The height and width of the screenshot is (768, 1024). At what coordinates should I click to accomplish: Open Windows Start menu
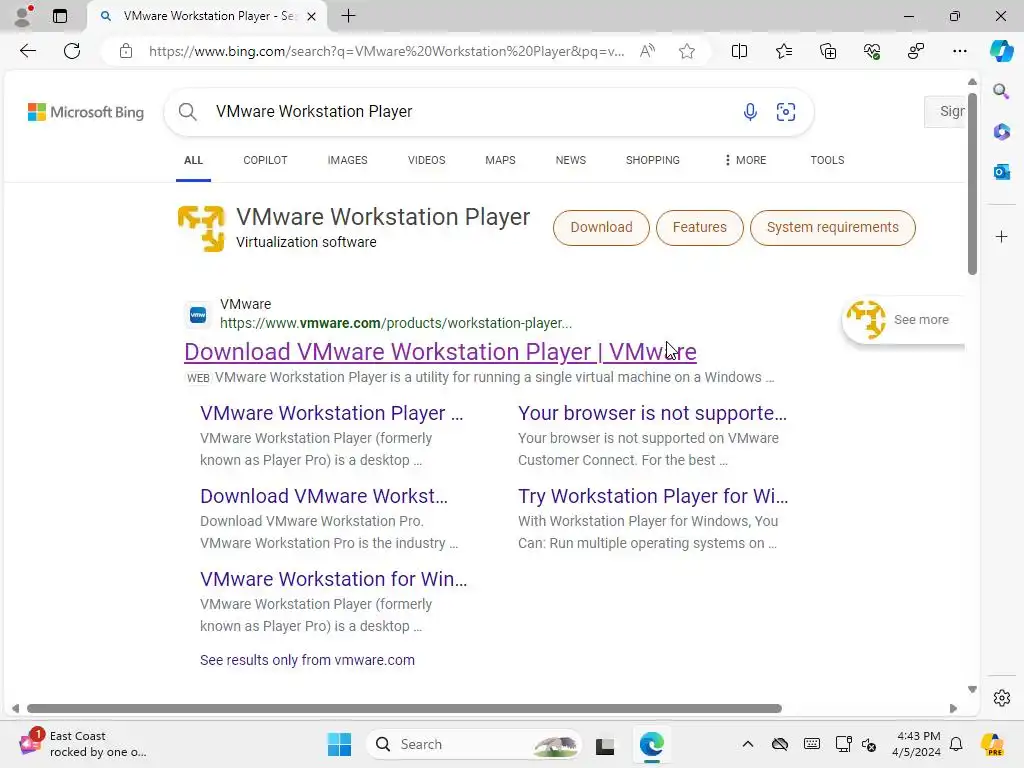(339, 744)
